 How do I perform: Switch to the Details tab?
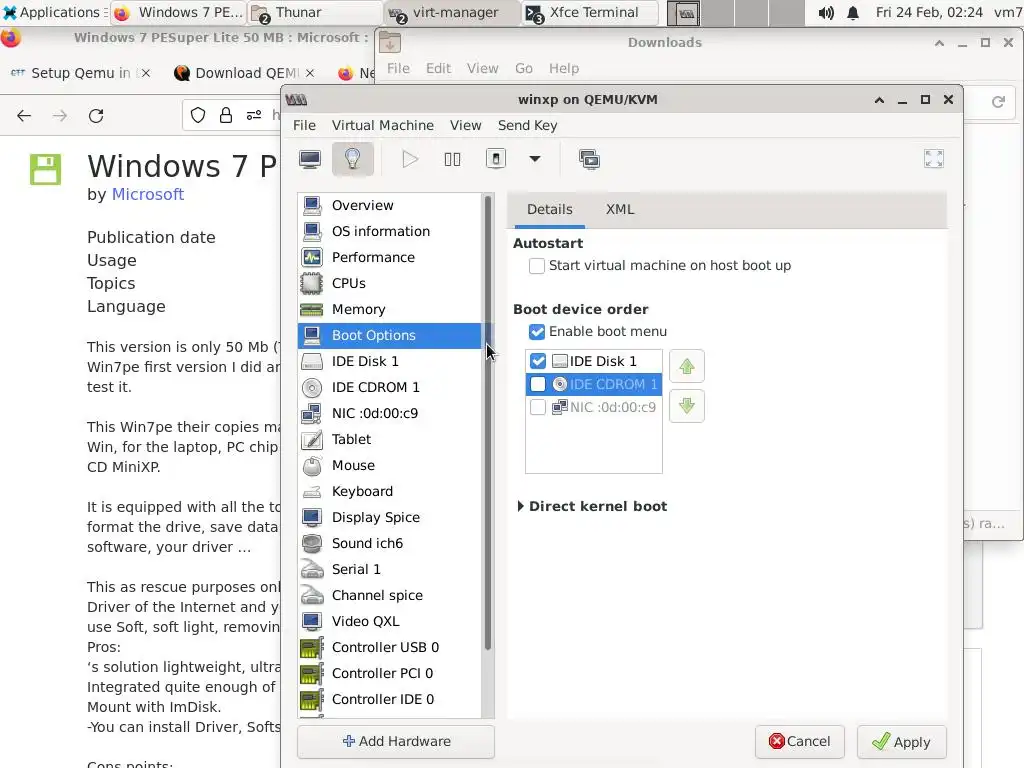[550, 210]
